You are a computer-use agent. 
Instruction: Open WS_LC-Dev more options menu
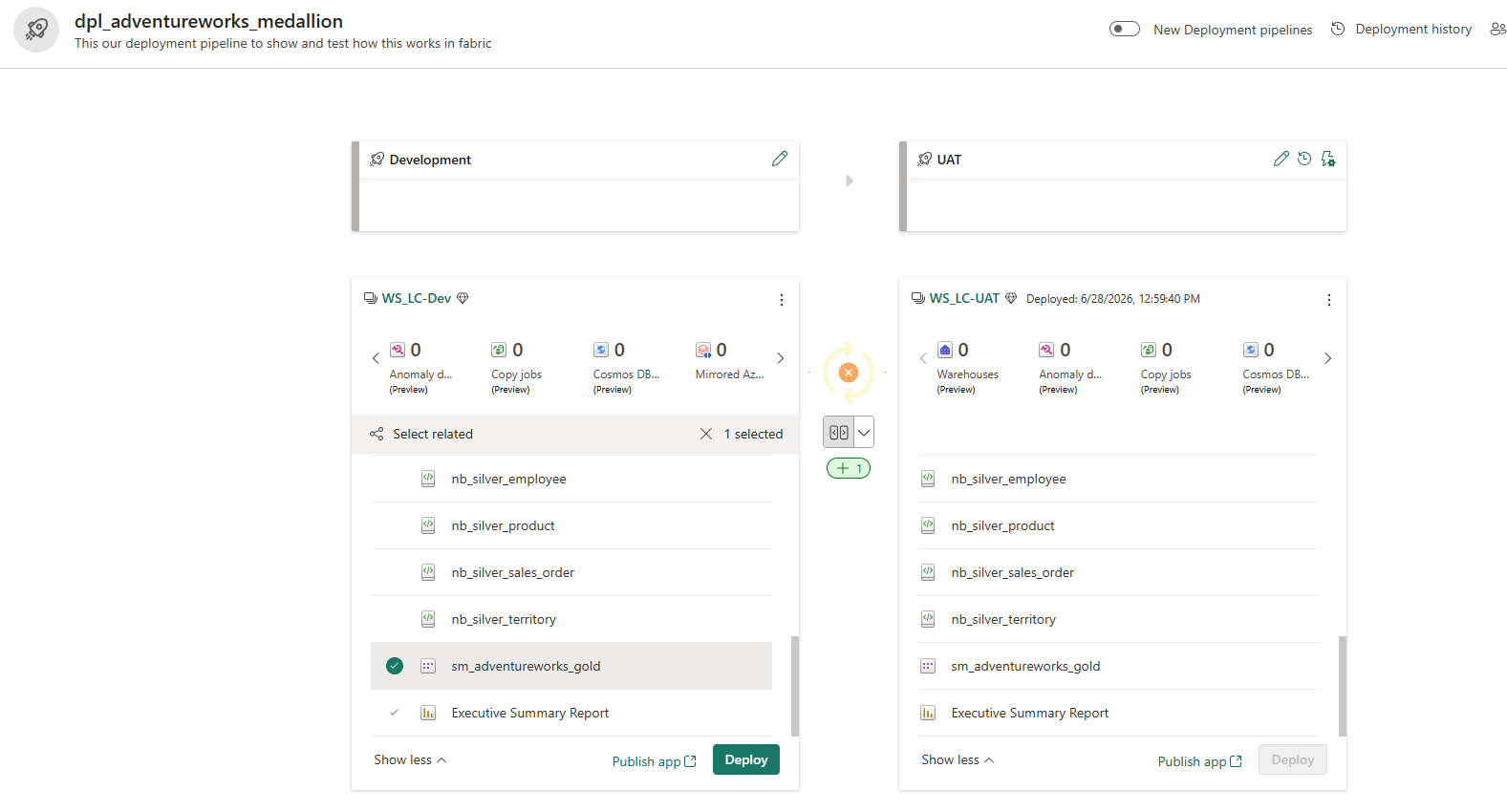point(782,300)
